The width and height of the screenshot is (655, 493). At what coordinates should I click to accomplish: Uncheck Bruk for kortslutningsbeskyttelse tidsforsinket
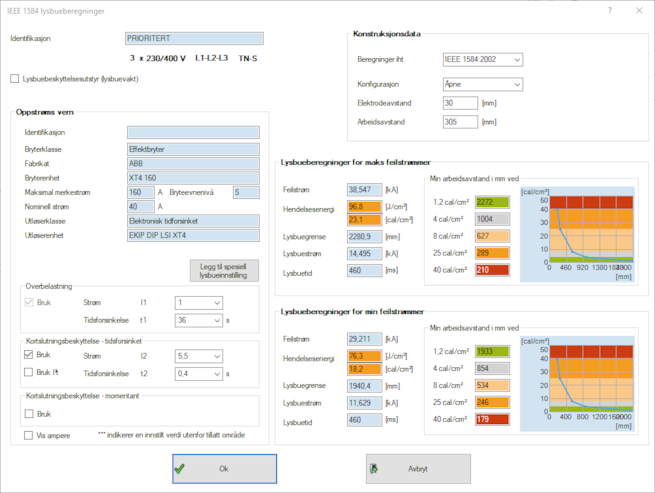[29, 354]
